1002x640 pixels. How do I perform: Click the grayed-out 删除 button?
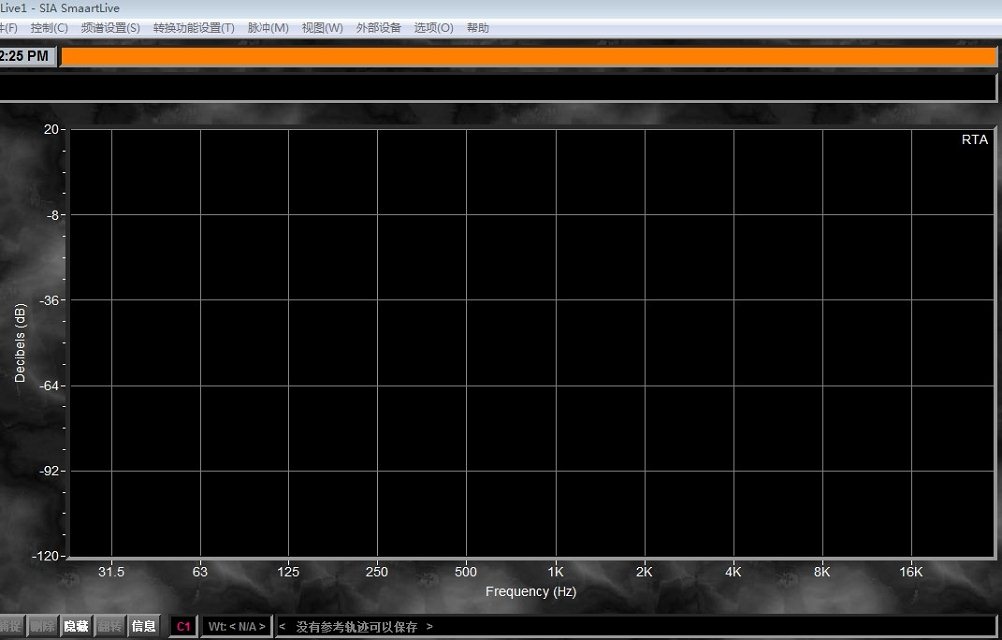tap(42, 626)
